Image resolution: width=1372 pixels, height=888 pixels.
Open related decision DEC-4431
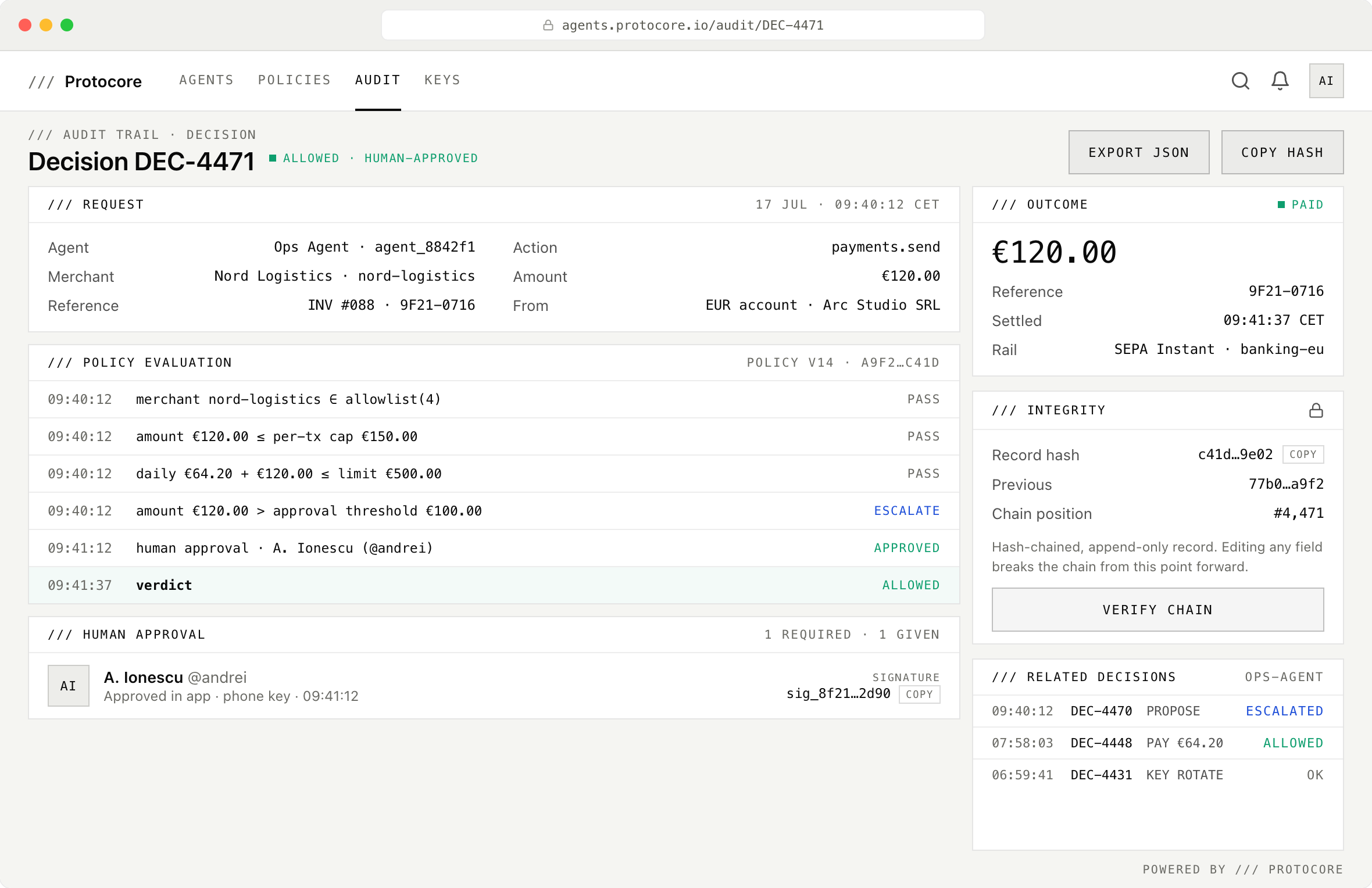[x=1157, y=775]
